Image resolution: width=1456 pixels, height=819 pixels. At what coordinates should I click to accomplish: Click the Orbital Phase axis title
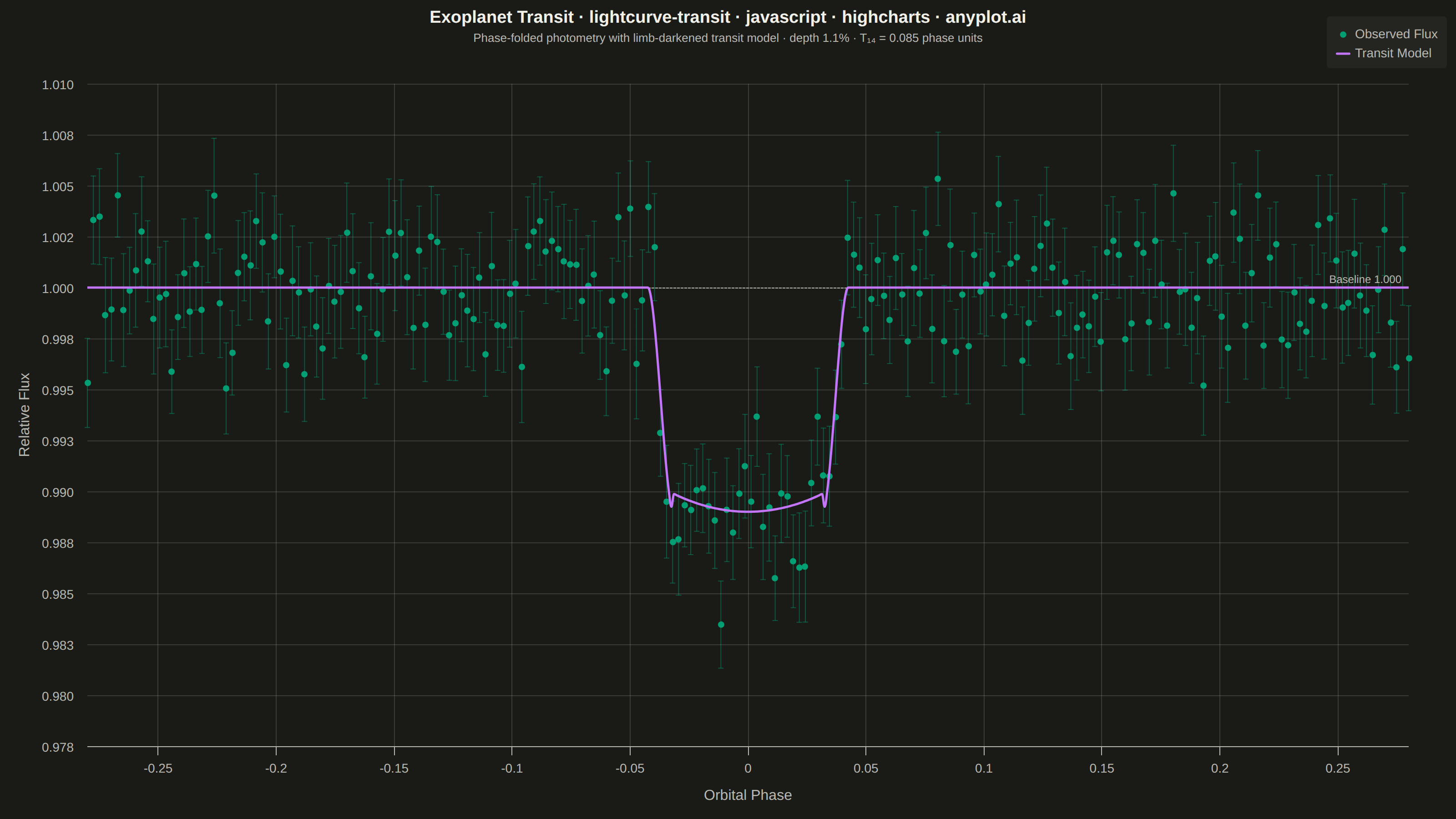tap(747, 795)
